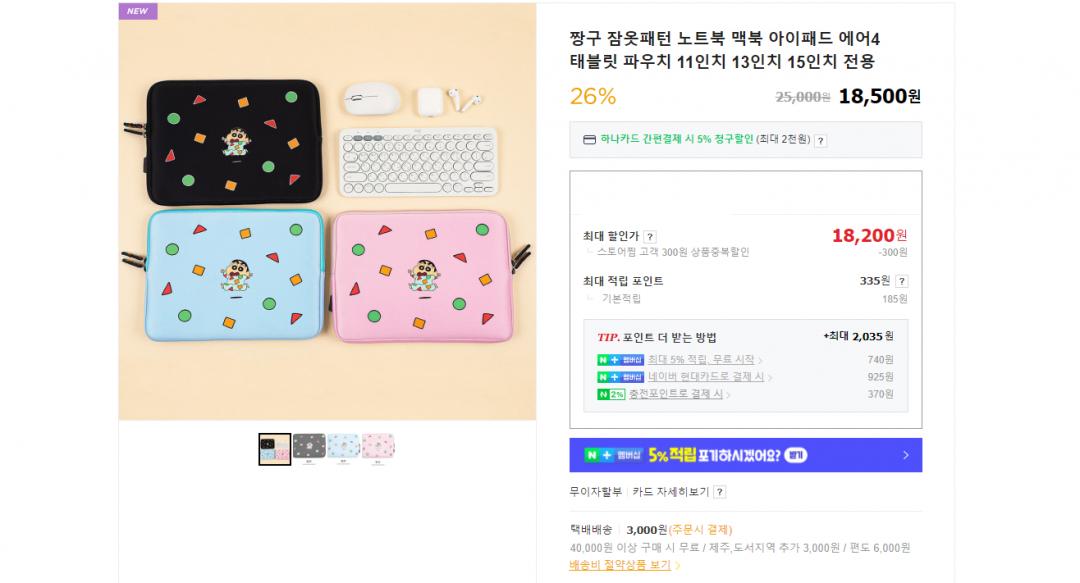The image size is (1080, 583).
Task: Select the black pouch thumbnail
Action: pos(309,450)
